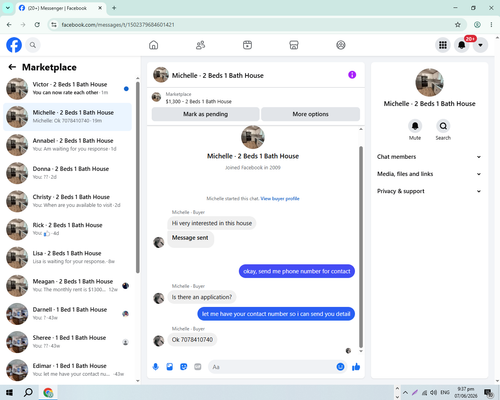This screenshot has height=400, width=500.
Task: Bookmark this page star icon
Action: click(x=458, y=25)
